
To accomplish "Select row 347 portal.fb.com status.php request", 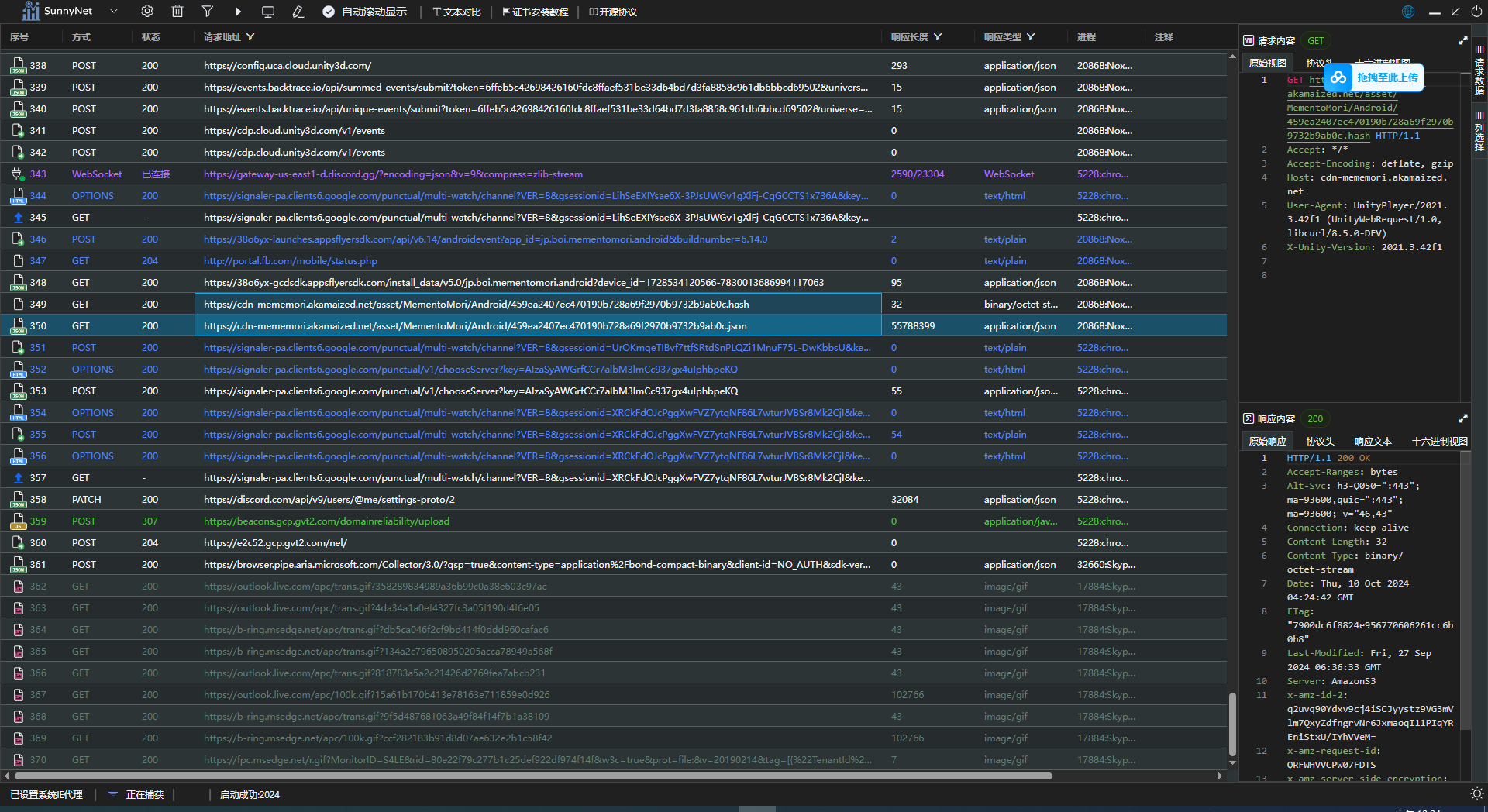I will [613, 261].
